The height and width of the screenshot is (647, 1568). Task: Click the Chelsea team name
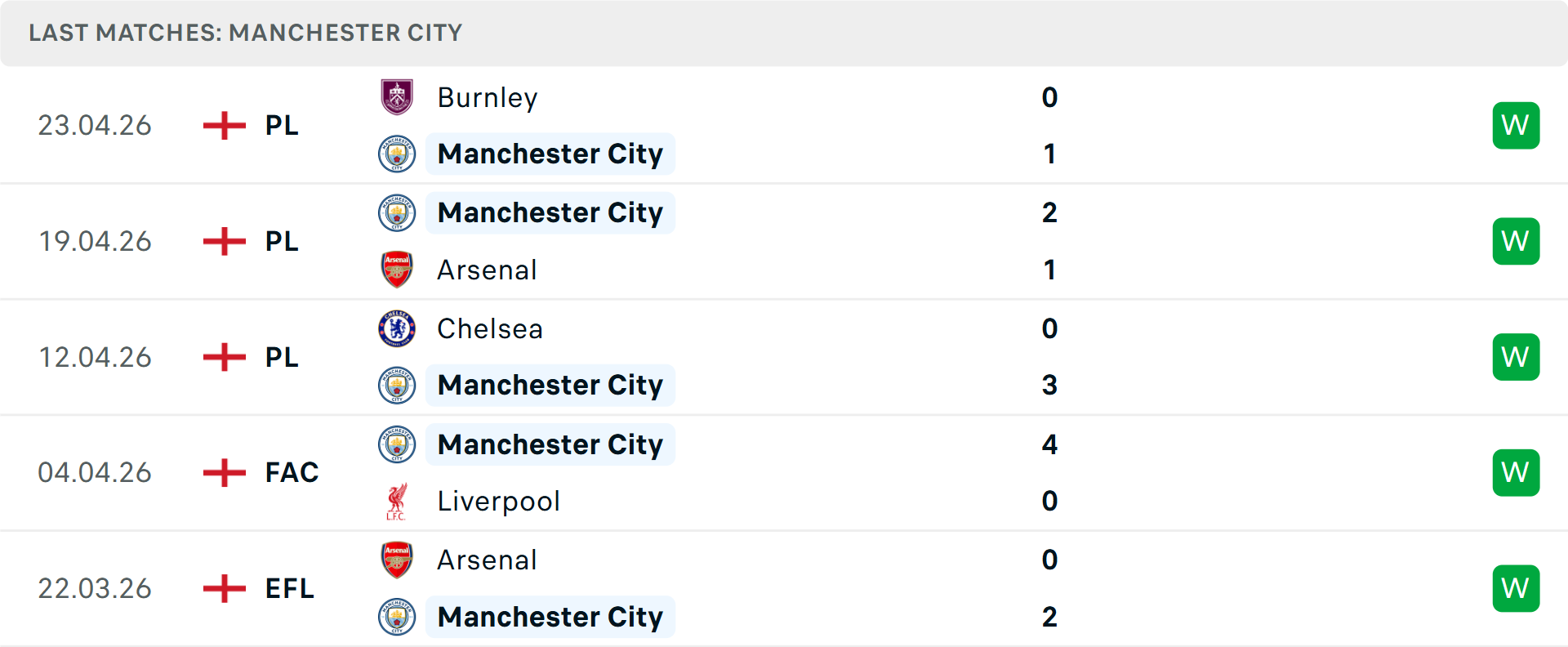coord(489,328)
